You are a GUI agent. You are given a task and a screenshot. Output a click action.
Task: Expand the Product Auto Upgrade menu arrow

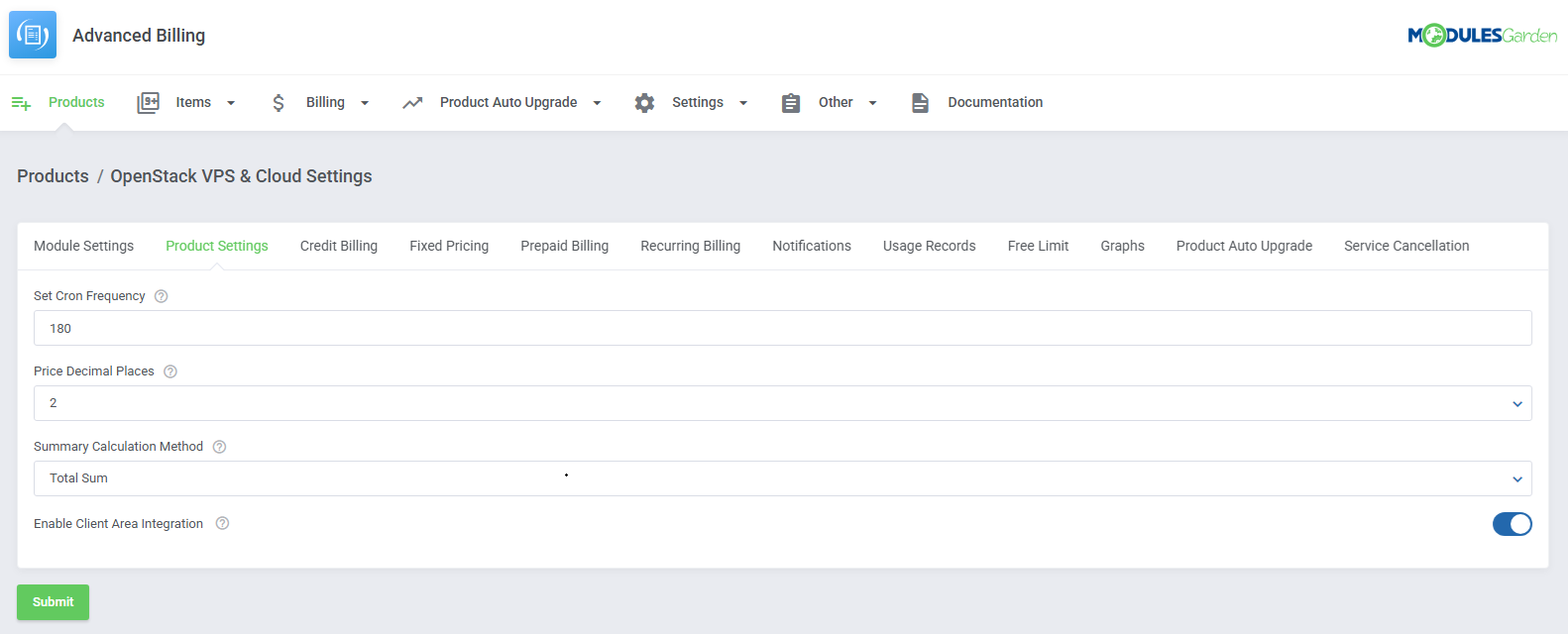(x=597, y=103)
